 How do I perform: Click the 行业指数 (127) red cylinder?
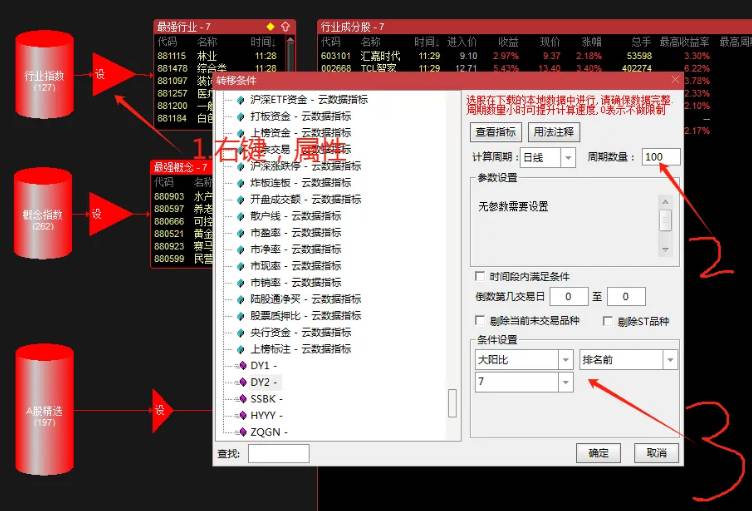[44, 74]
